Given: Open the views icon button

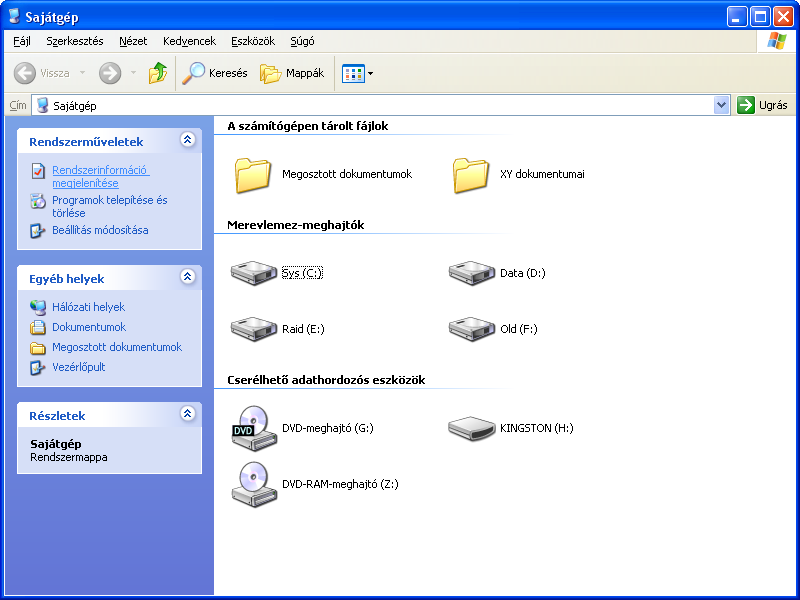Looking at the screenshot, I should pyautogui.click(x=353, y=74).
